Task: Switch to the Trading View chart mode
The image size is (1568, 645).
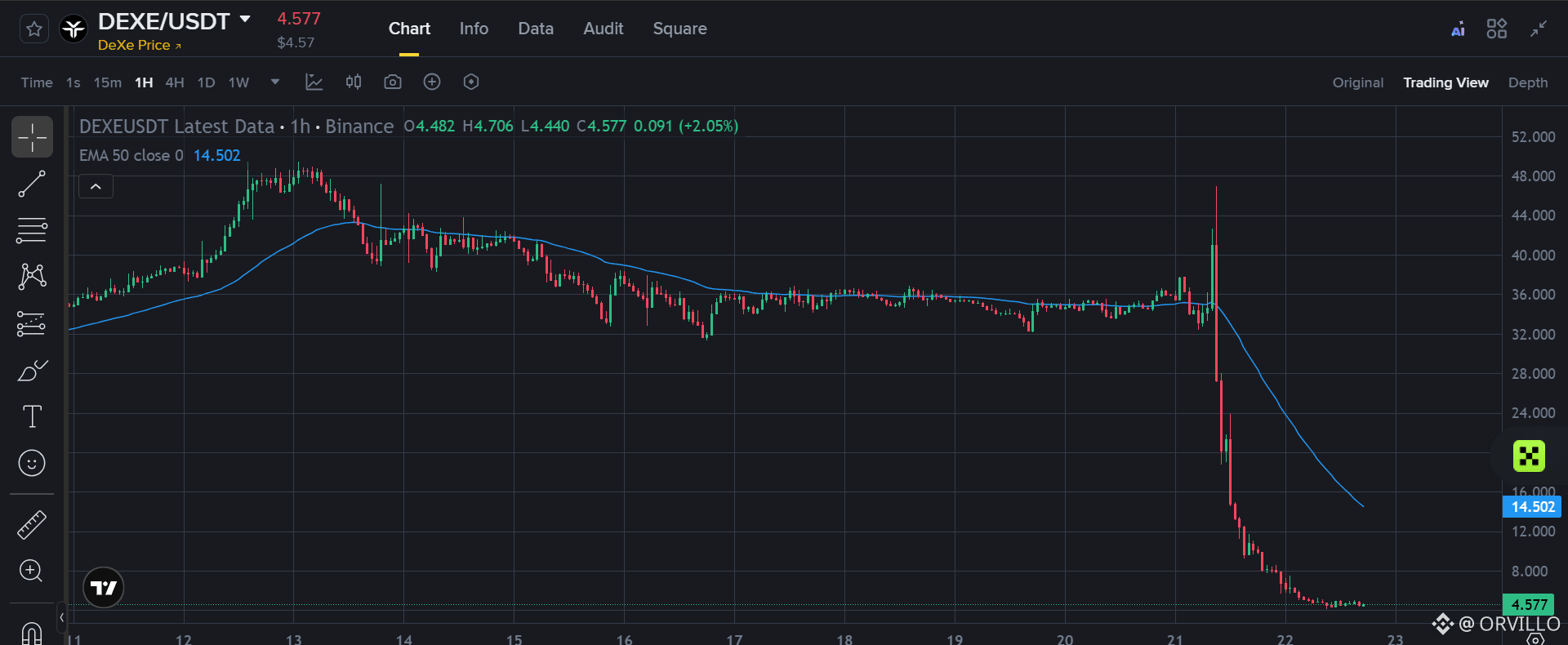Action: [x=1445, y=82]
